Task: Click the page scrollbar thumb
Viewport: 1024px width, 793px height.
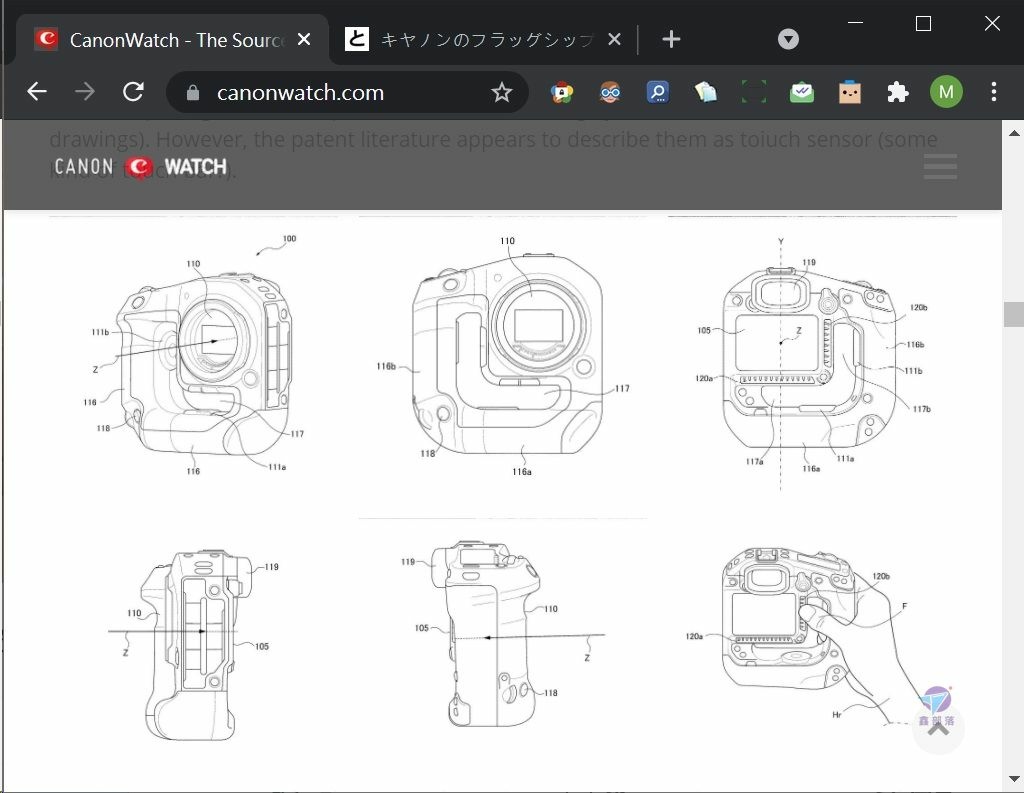Action: click(1014, 314)
